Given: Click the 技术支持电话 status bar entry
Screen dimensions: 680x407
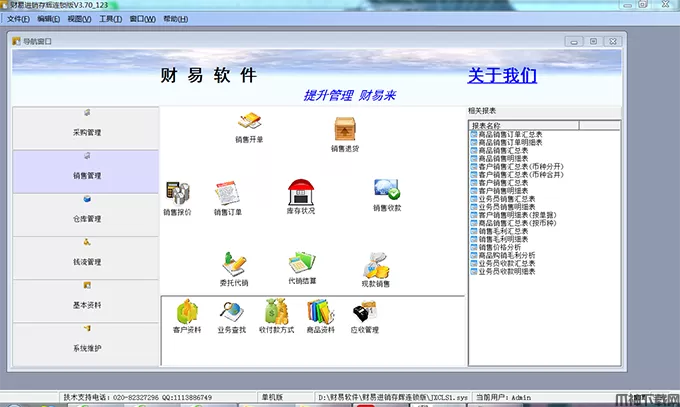Looking at the screenshot, I should [138, 397].
